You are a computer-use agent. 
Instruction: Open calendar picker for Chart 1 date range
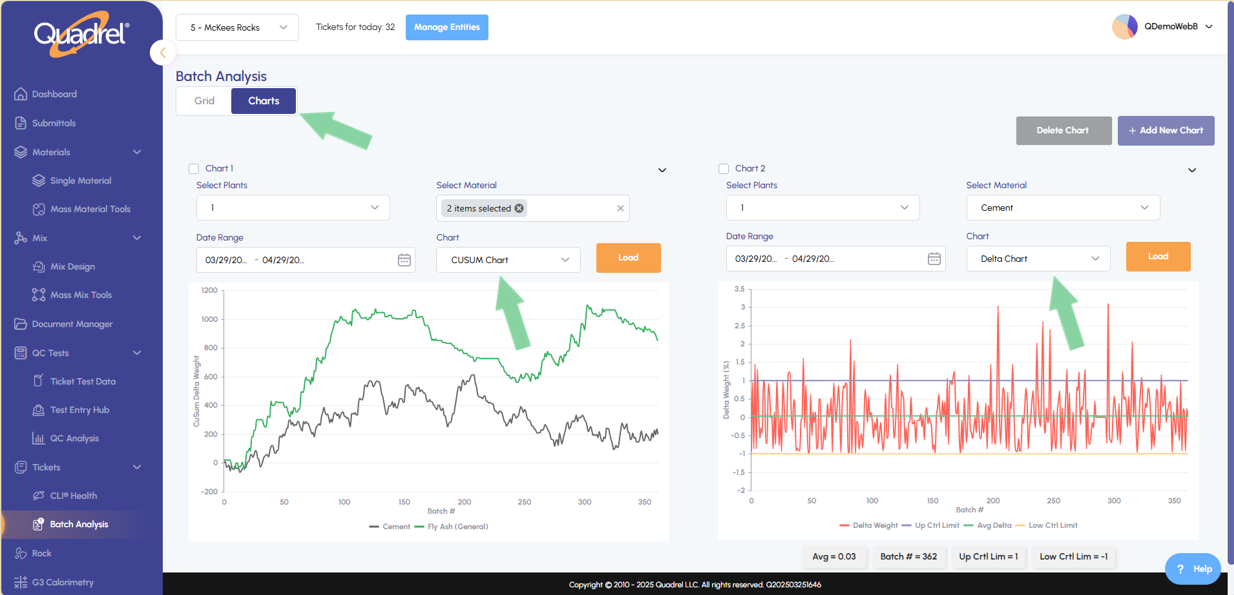tap(404, 260)
